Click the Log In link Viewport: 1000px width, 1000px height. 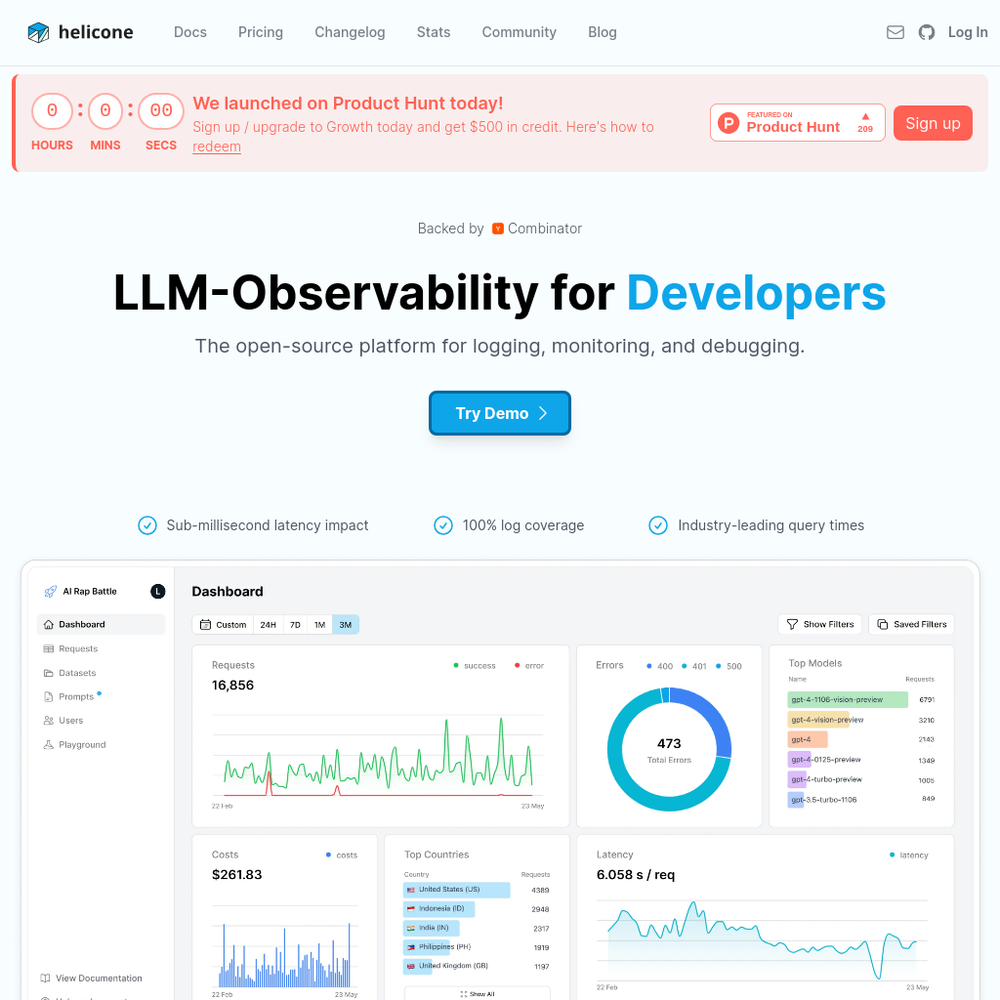[x=967, y=32]
